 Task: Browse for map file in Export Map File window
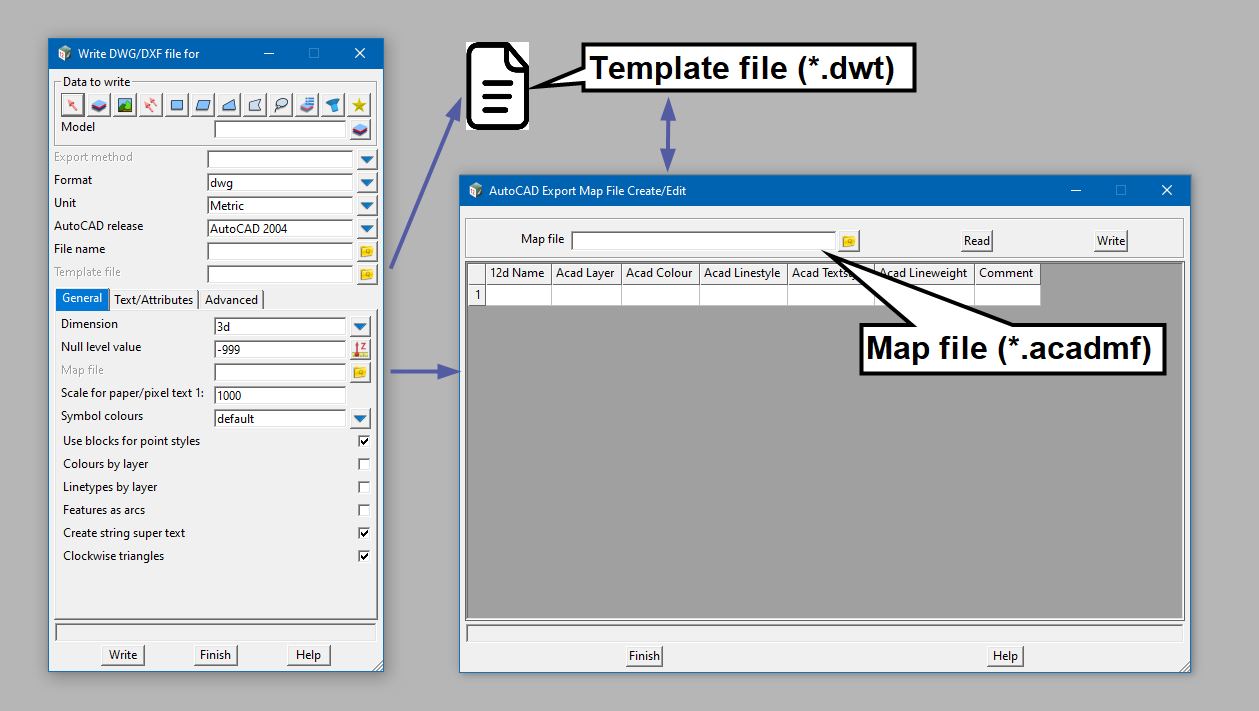[849, 241]
